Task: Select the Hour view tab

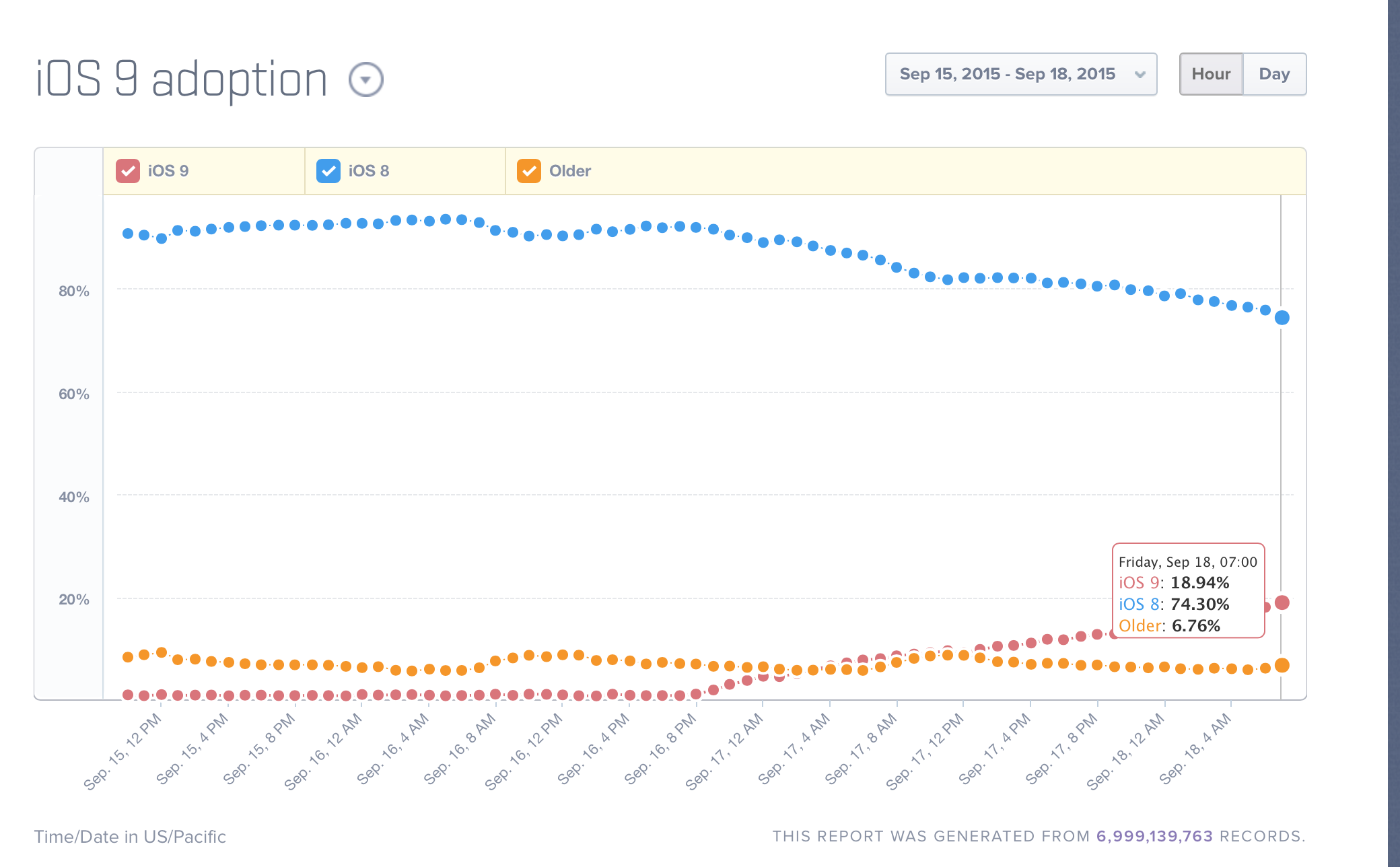Action: [x=1211, y=74]
